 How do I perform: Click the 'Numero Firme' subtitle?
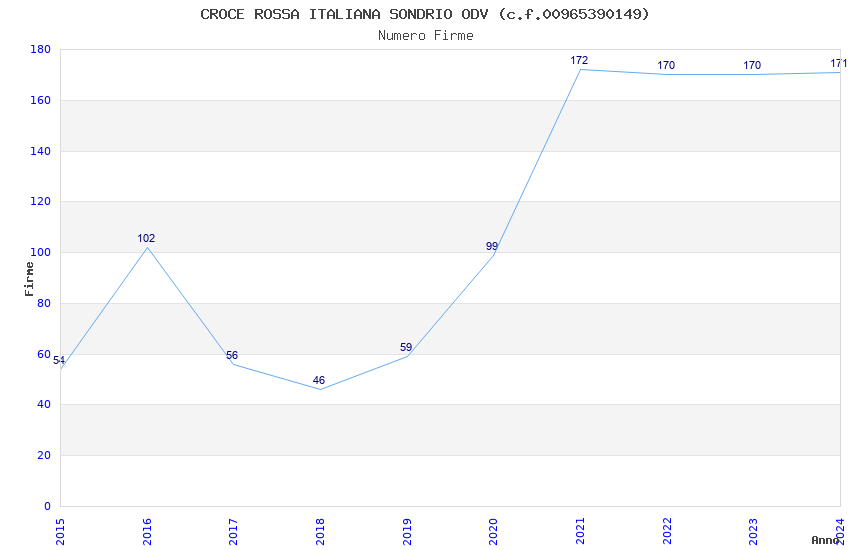426,36
